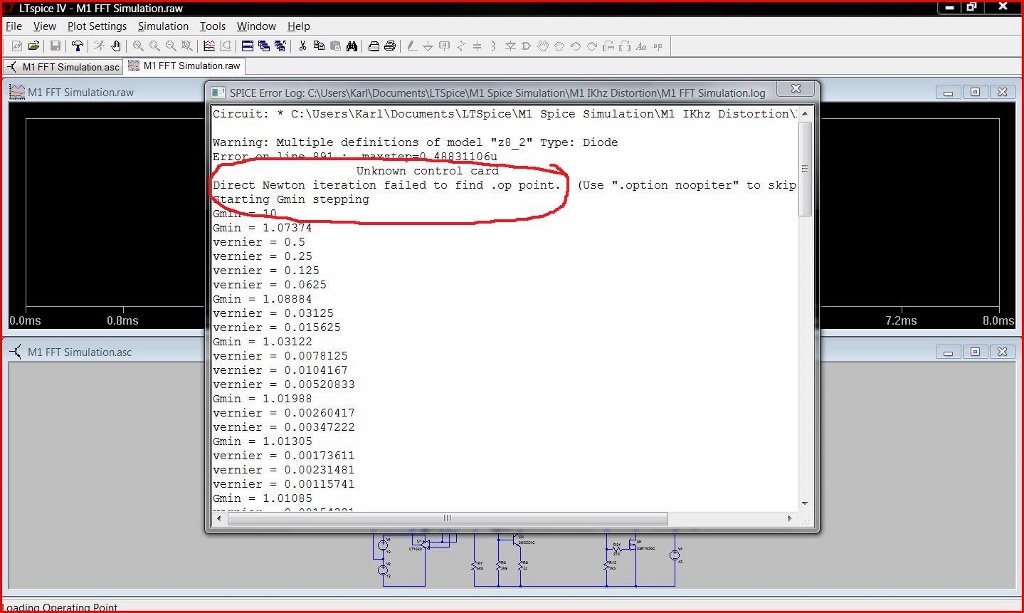Open the Window menu
Viewport: 1024px width, 613px height.
pos(256,26)
